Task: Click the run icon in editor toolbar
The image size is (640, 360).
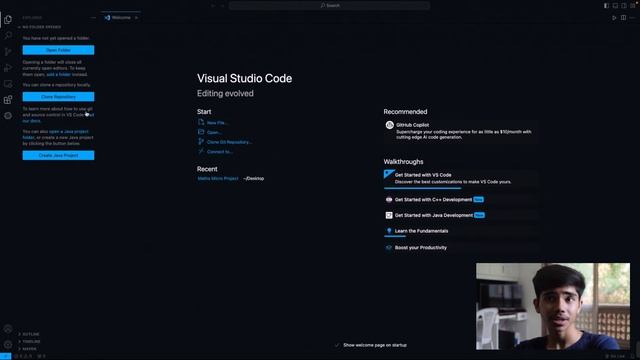Action: click(x=614, y=18)
